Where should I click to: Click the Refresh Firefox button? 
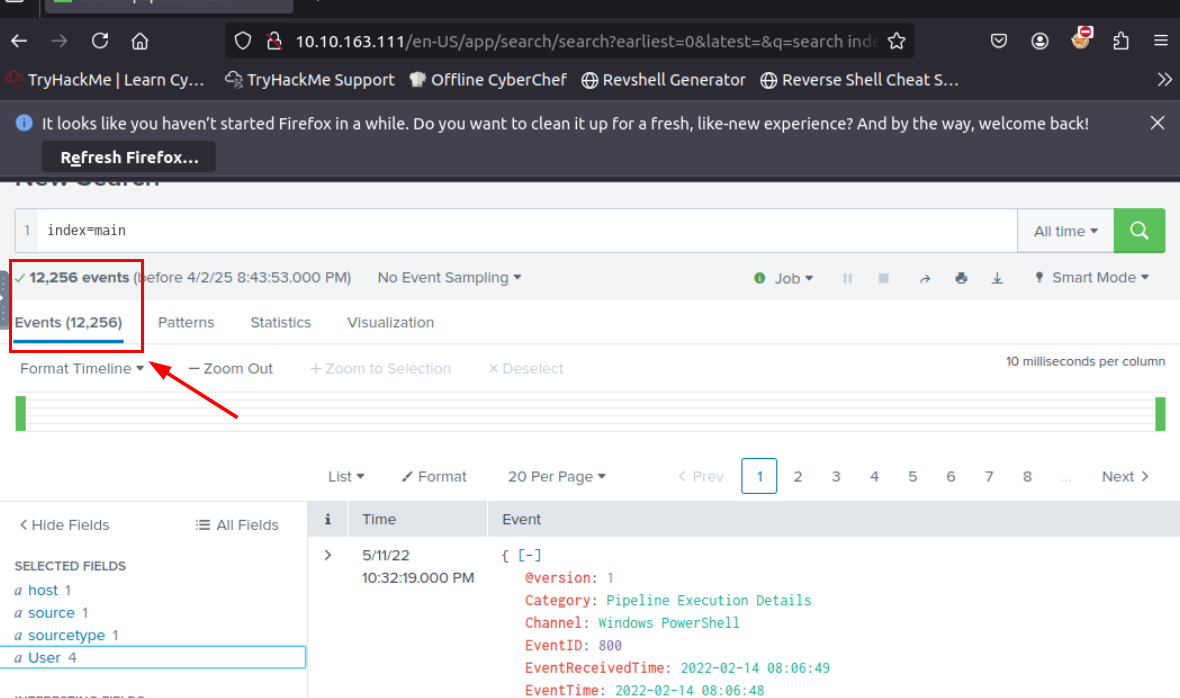click(129, 157)
